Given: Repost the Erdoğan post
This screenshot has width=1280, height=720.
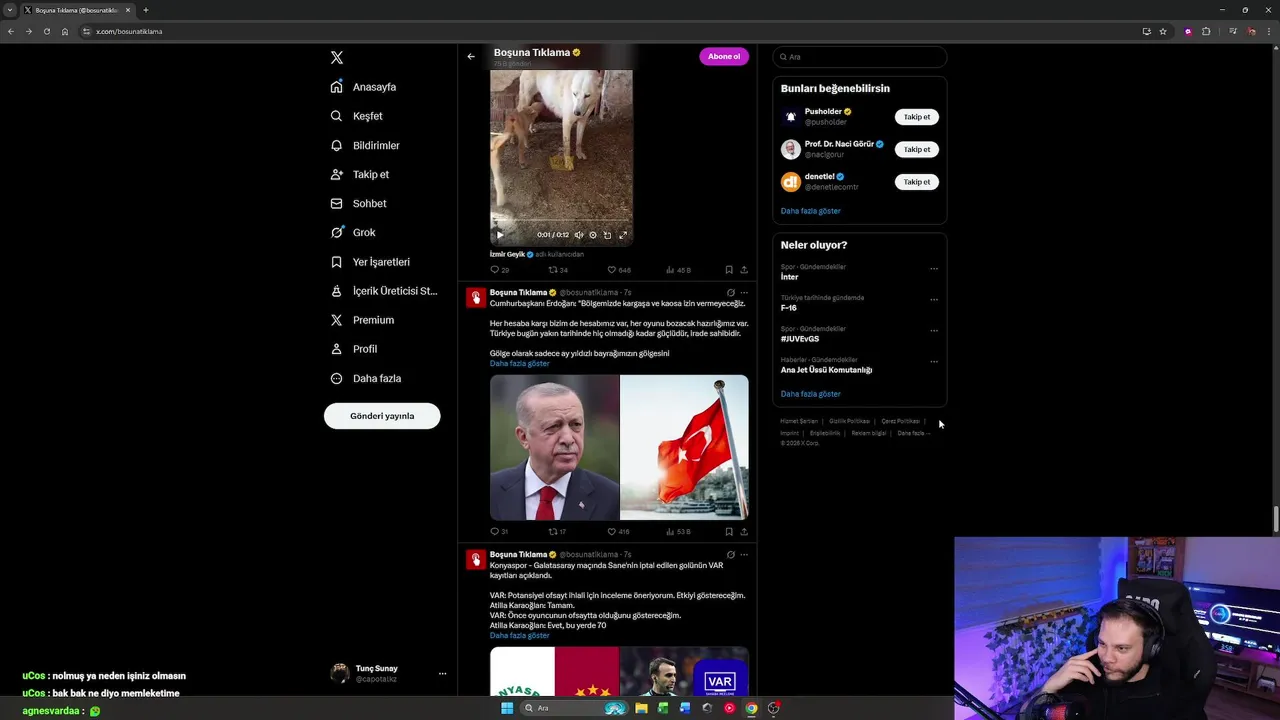Looking at the screenshot, I should (558, 532).
